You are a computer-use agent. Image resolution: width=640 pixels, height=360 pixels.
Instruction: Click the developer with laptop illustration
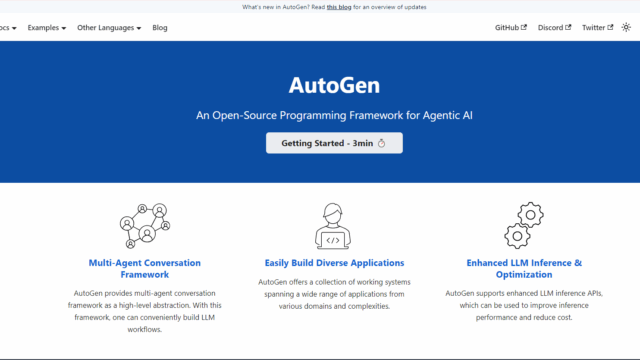[333, 226]
